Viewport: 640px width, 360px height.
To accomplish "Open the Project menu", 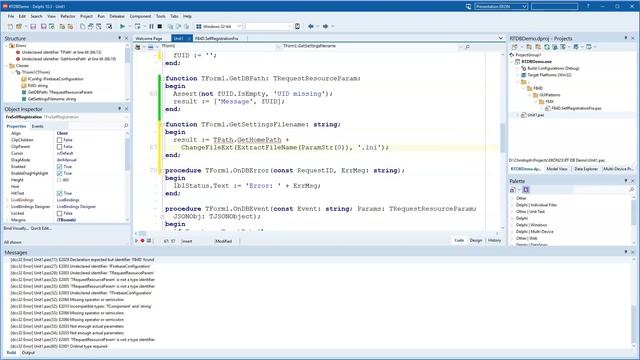I will (86, 16).
